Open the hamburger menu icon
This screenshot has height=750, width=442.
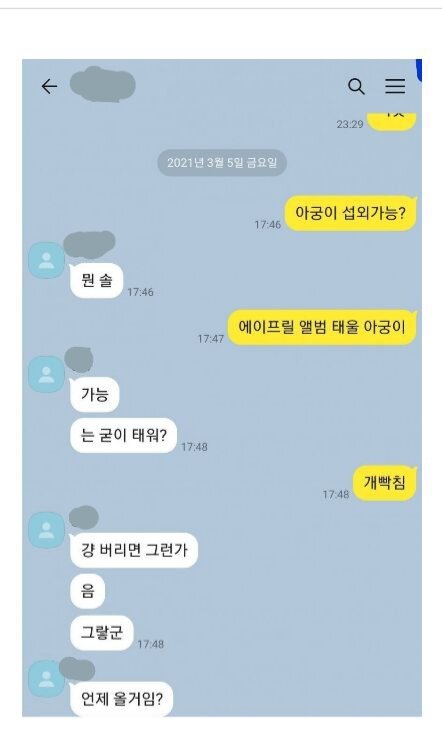[x=395, y=86]
